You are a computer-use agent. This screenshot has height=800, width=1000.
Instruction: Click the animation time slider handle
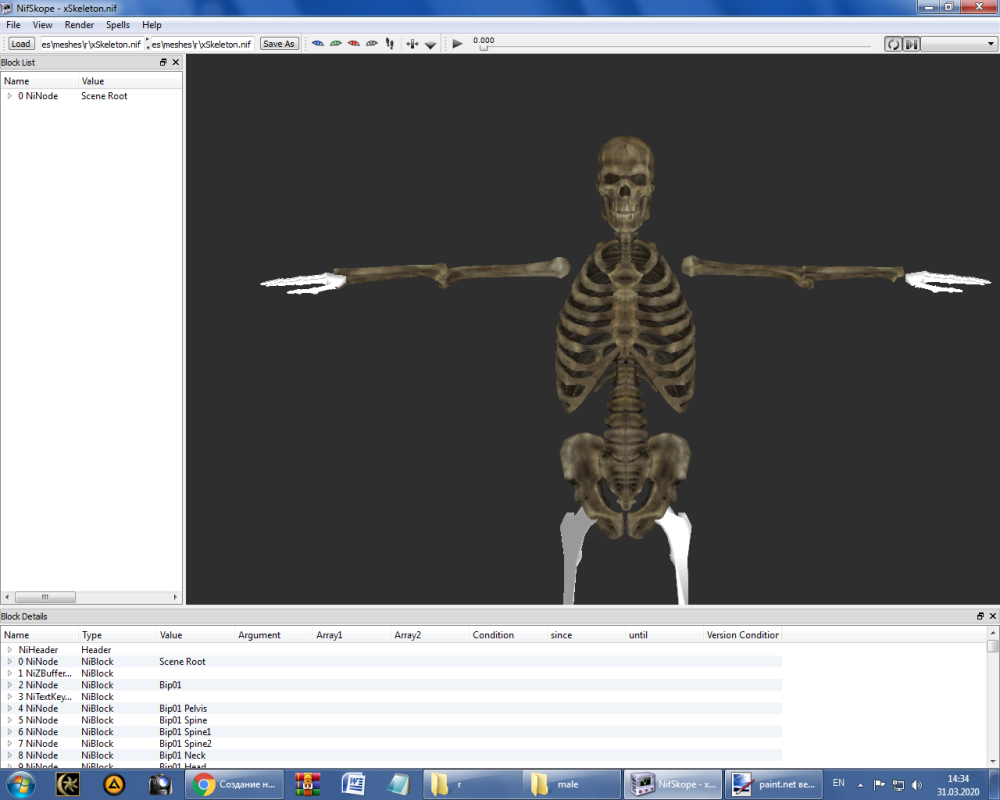click(x=483, y=47)
